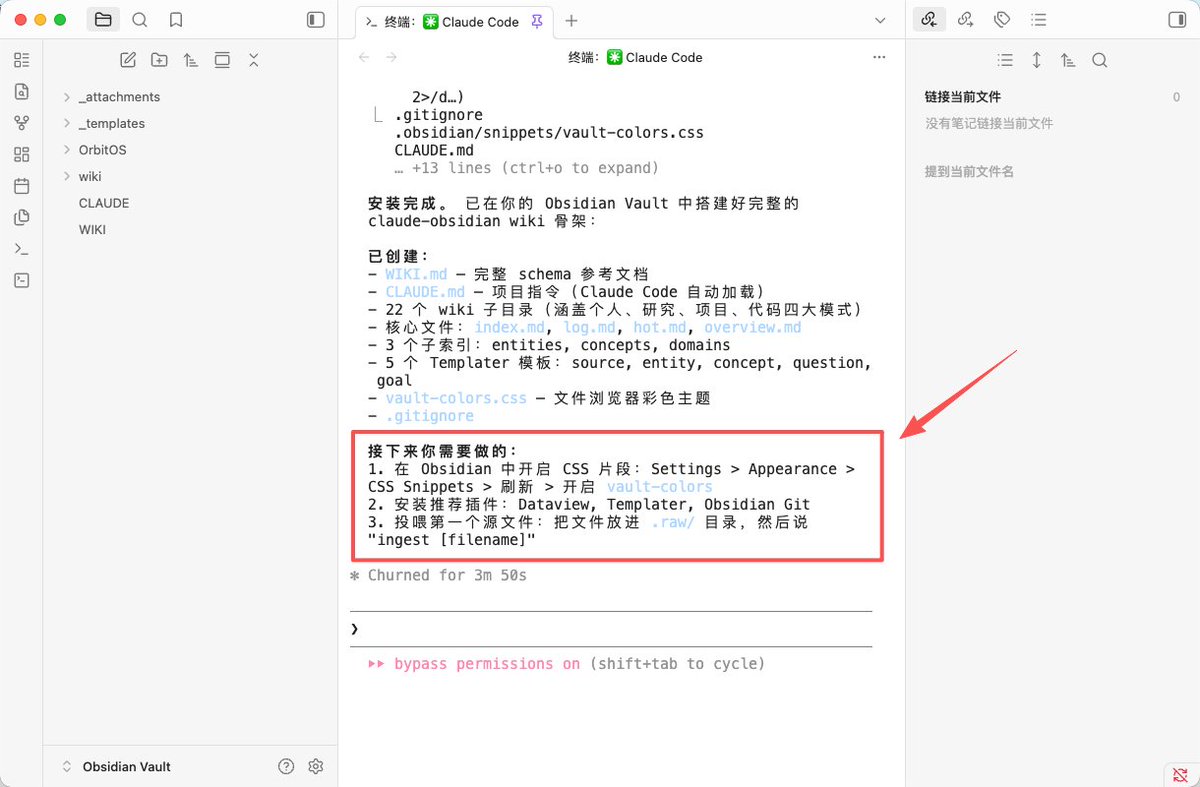Viewport: 1200px width, 787px height.
Task: Change backlinks sort order icon
Action: 1068,60
